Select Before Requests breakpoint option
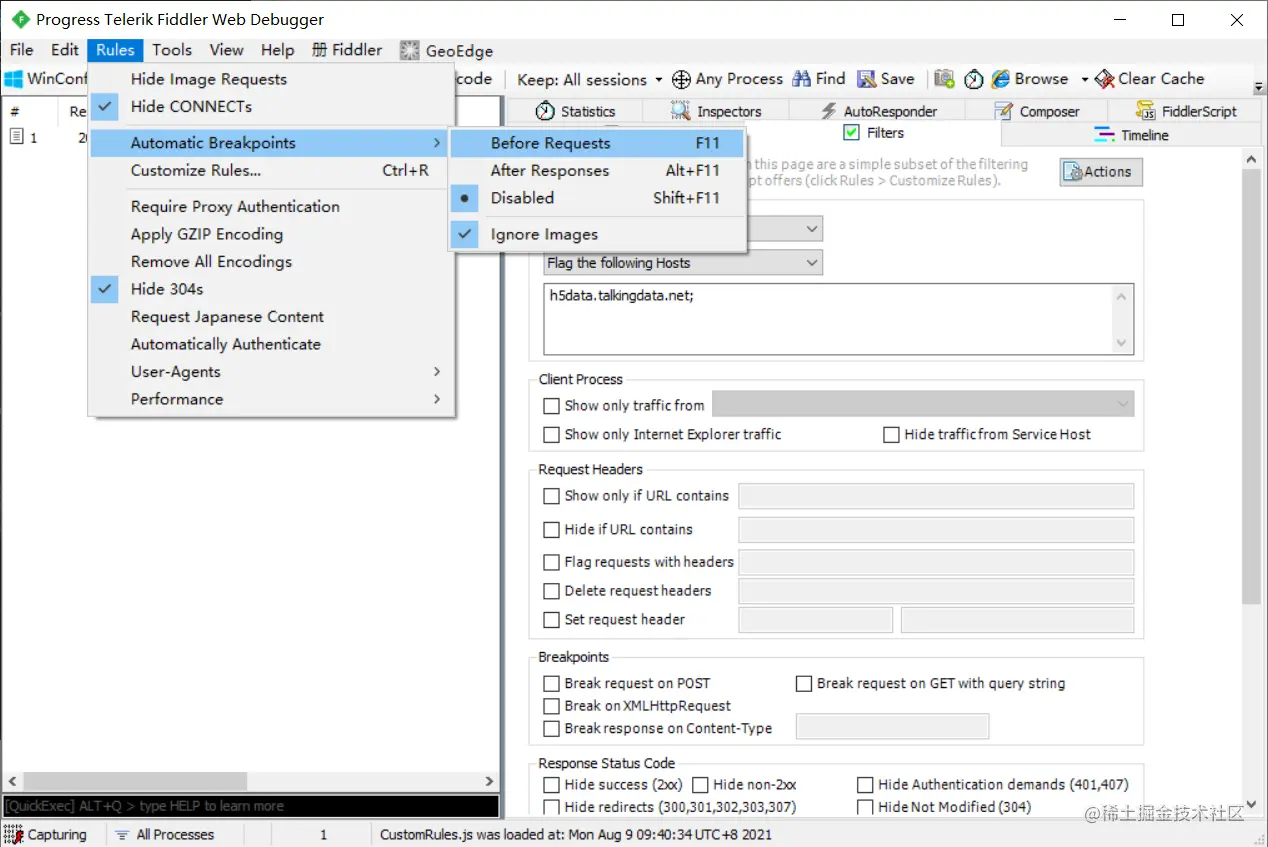 (597, 144)
